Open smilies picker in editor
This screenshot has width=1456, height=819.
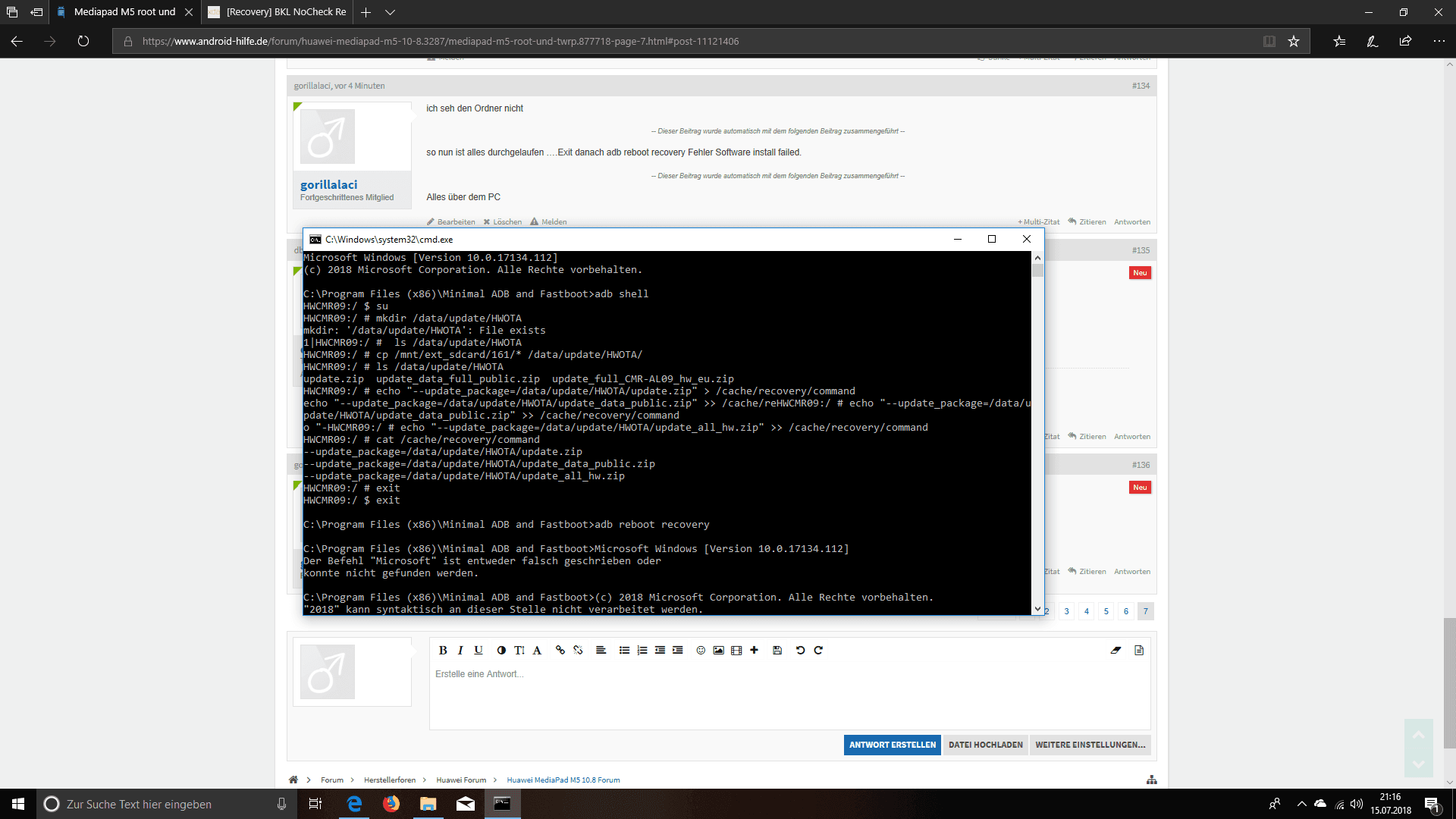tap(701, 650)
